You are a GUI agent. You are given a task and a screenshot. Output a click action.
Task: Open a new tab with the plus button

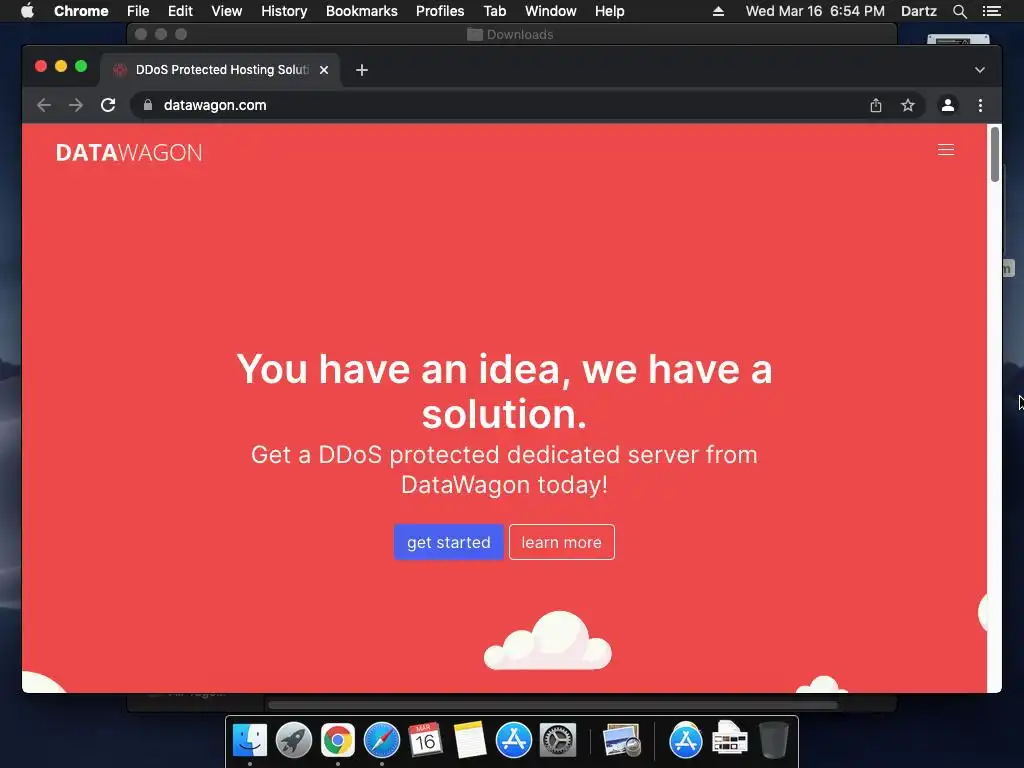click(362, 70)
